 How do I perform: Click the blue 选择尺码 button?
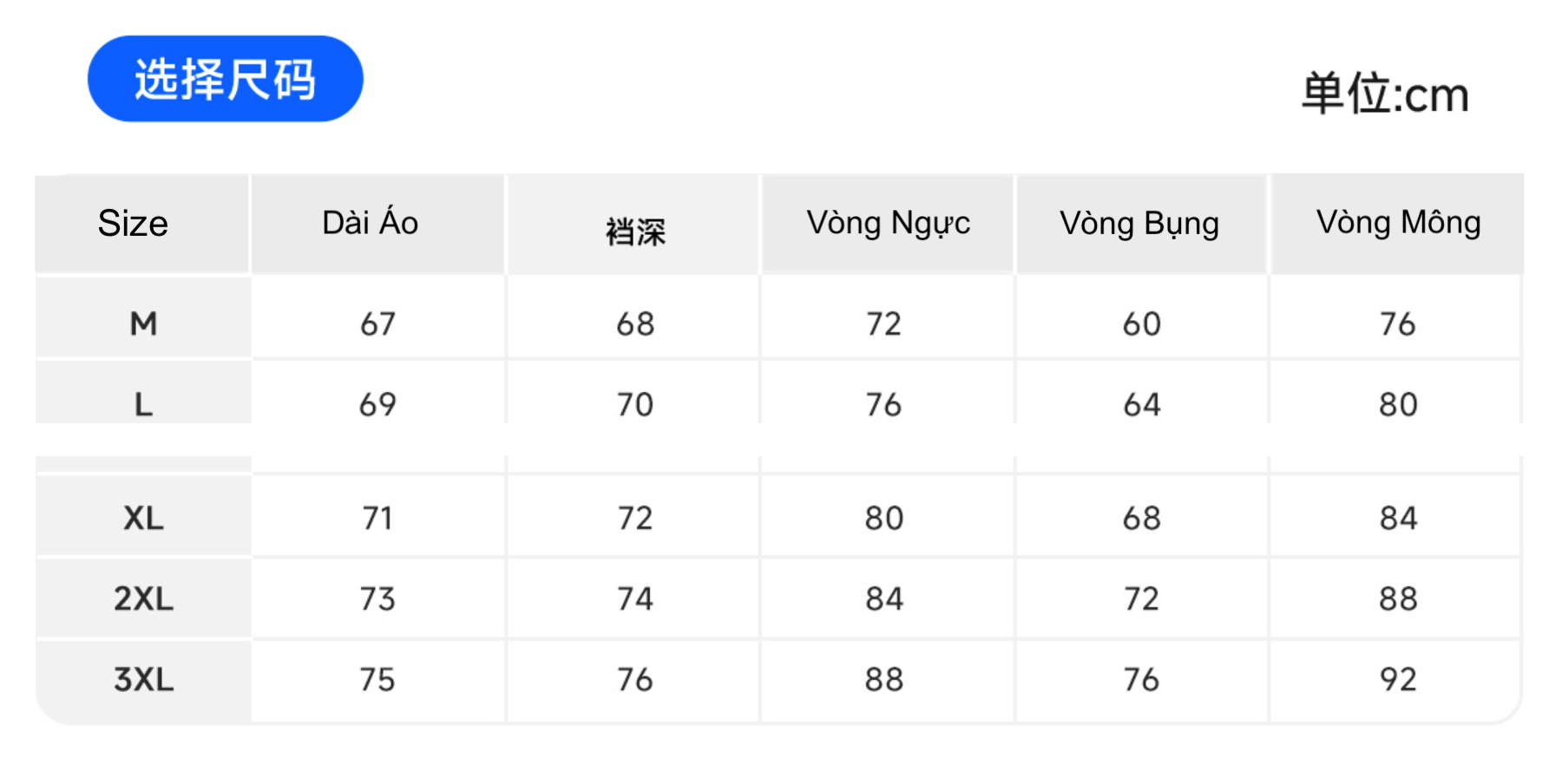225,79
